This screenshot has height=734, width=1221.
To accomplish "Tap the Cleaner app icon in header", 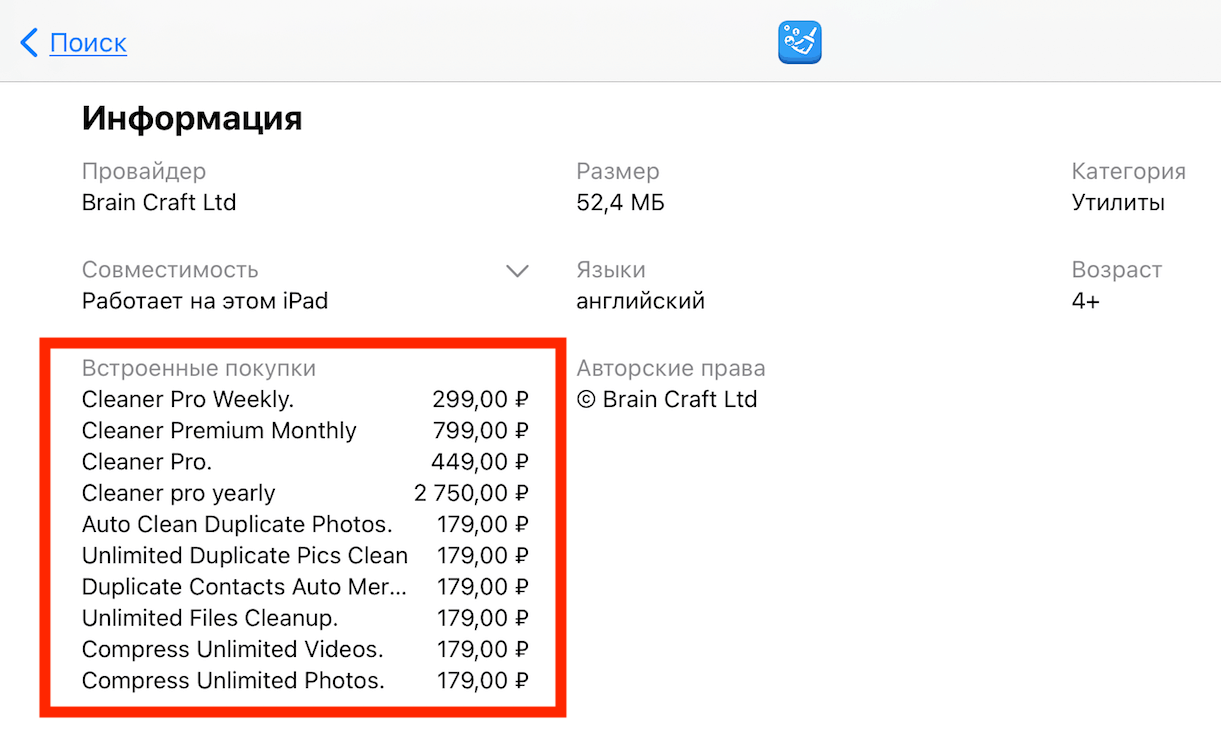I will click(800, 43).
